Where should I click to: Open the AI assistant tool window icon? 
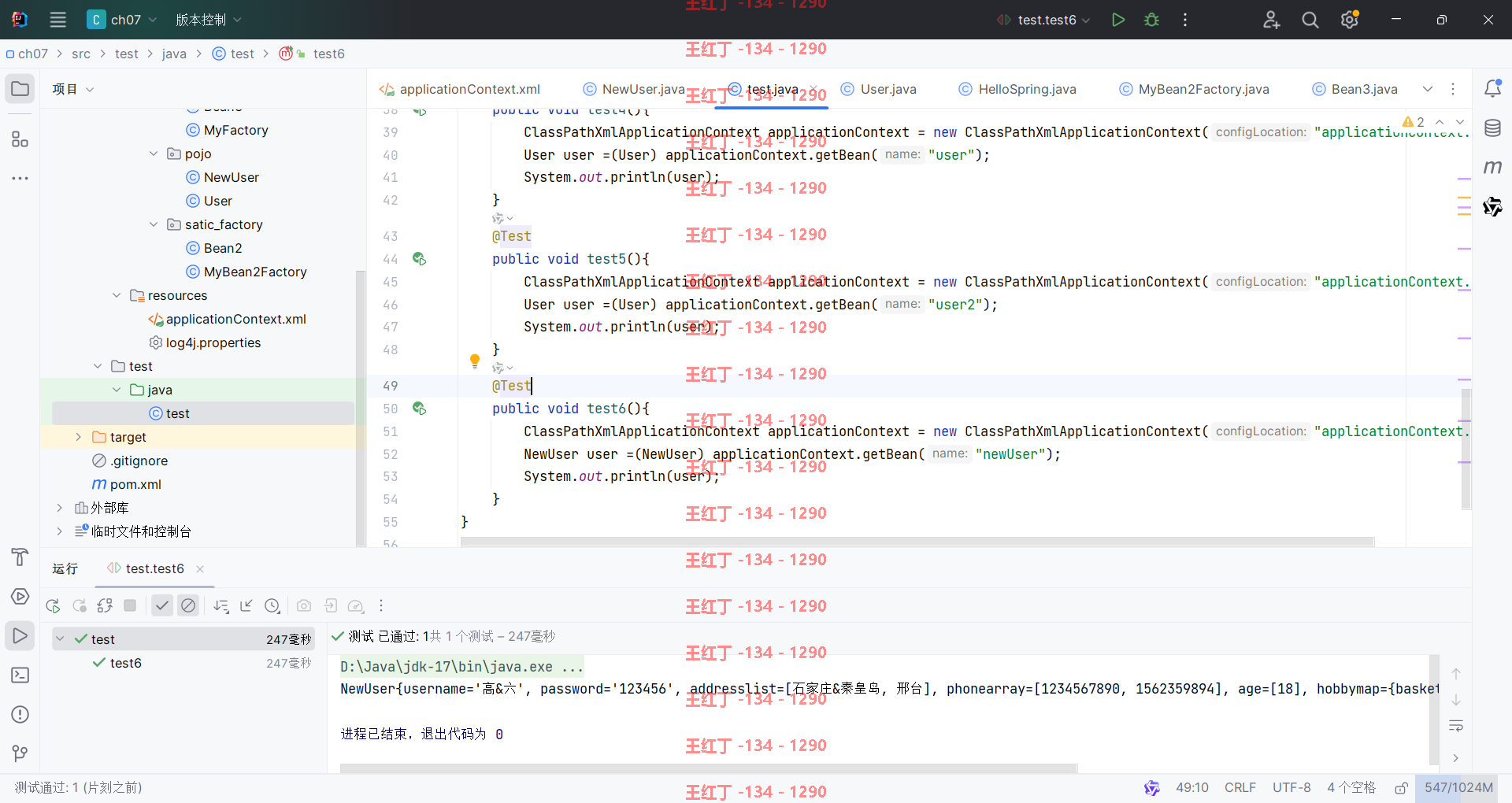[x=1492, y=206]
